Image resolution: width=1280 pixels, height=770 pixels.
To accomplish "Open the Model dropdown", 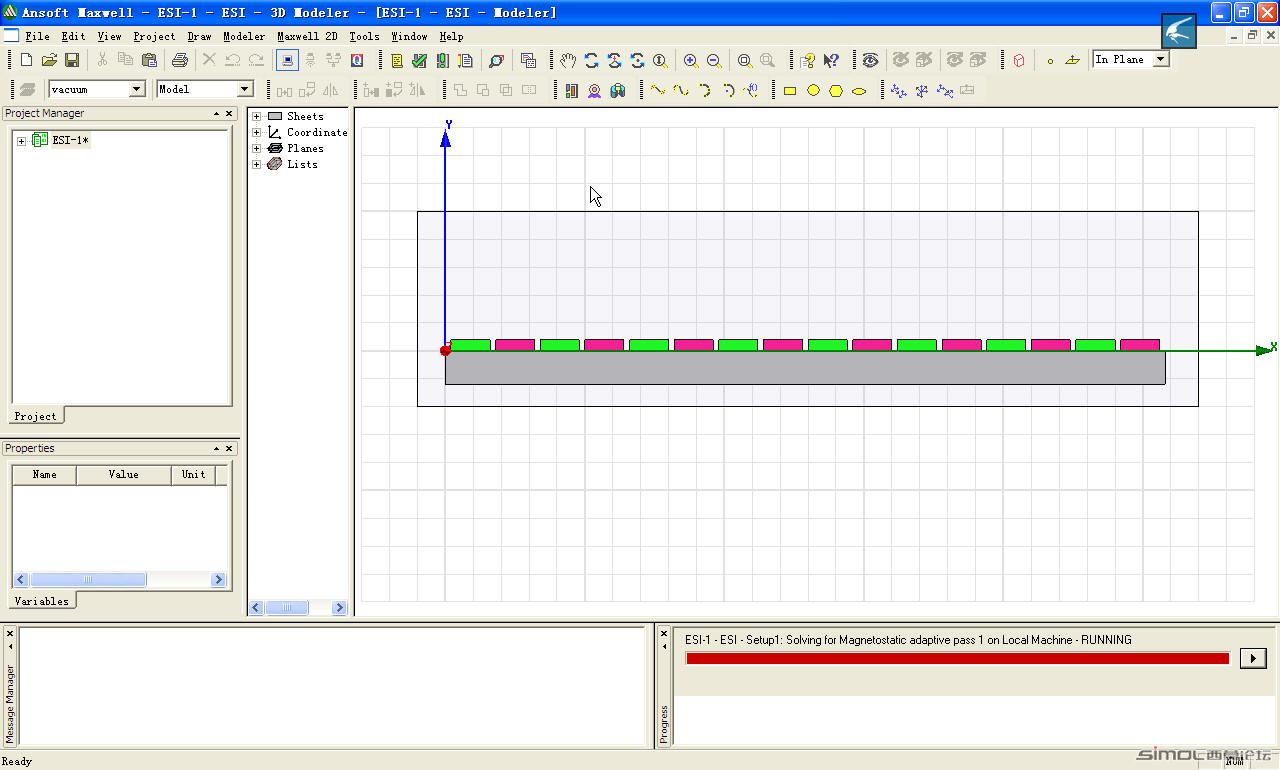I will 244,89.
